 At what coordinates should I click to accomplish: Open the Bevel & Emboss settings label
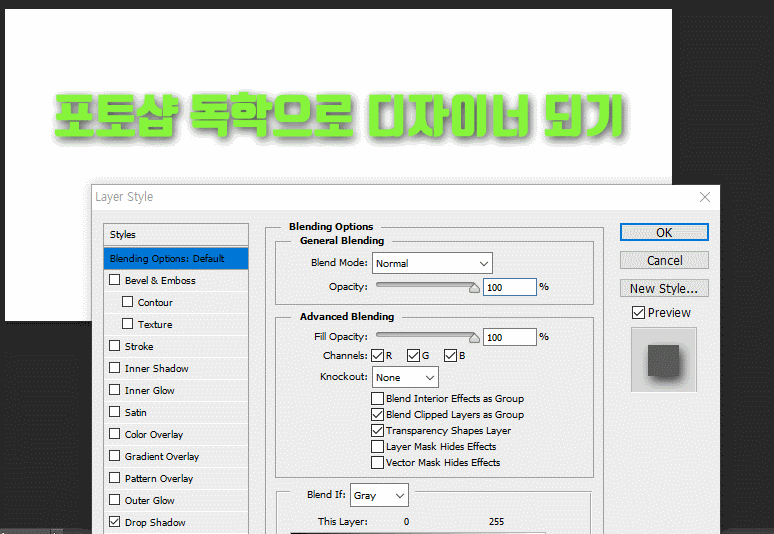click(x=160, y=280)
